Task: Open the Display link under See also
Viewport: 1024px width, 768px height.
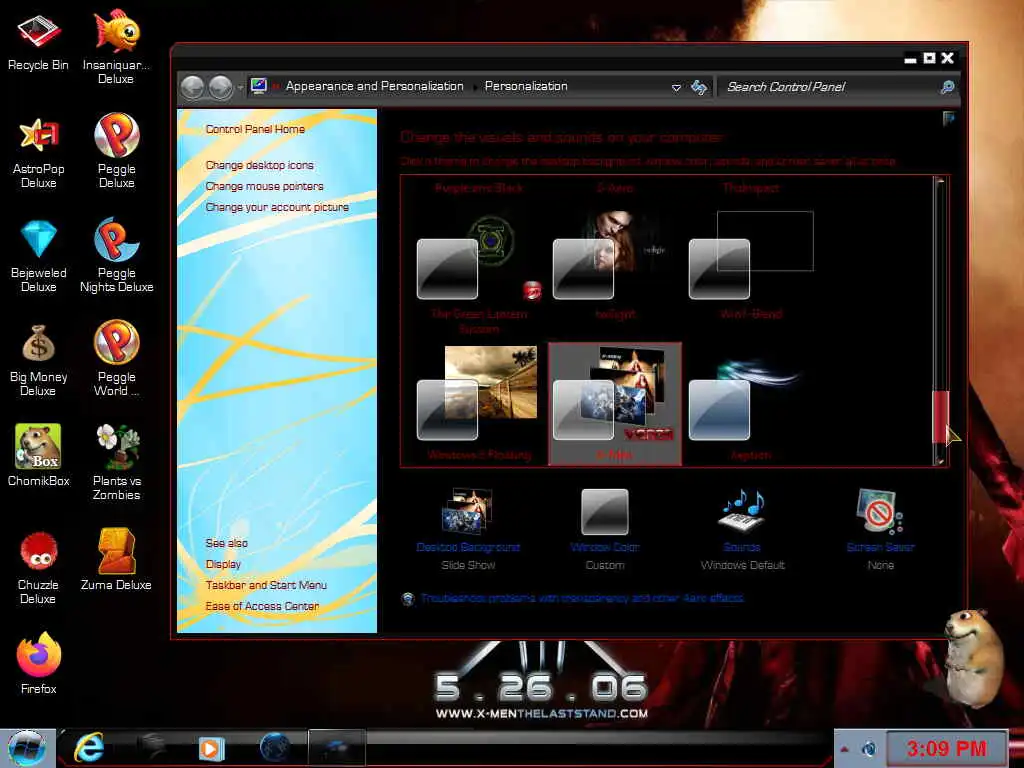Action: coord(223,564)
